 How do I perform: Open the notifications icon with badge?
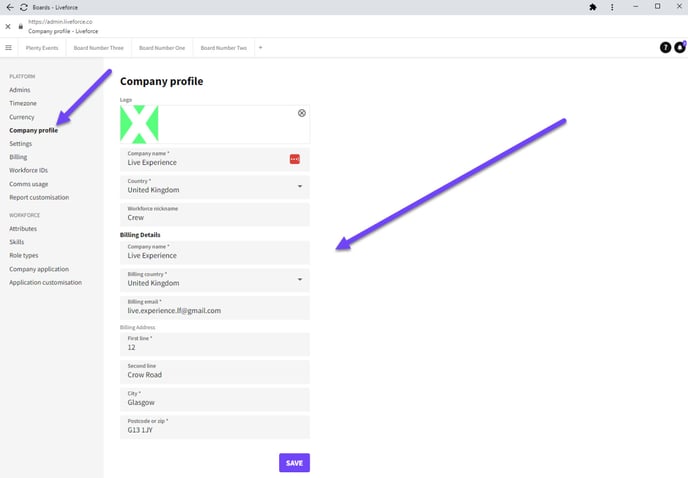tap(680, 47)
